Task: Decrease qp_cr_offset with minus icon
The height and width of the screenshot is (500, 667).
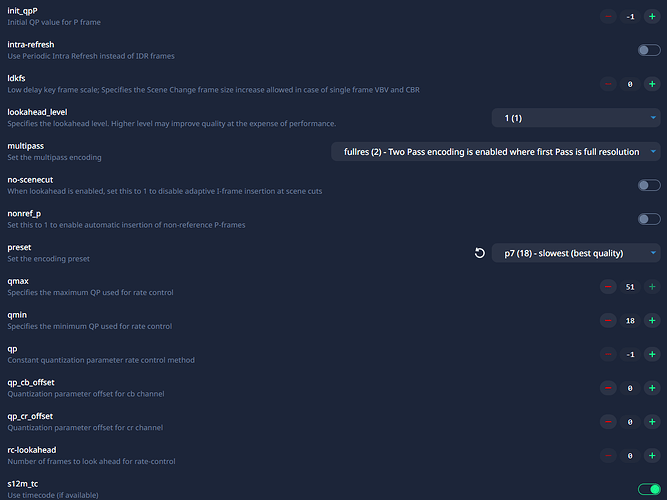Action: 608,422
